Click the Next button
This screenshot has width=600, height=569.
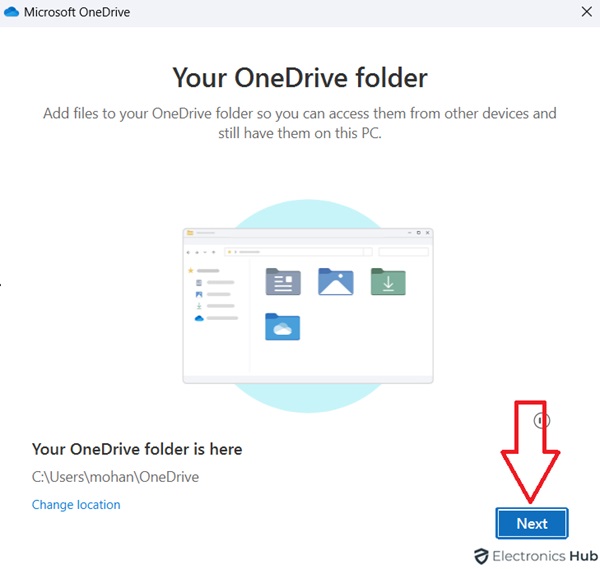[532, 523]
